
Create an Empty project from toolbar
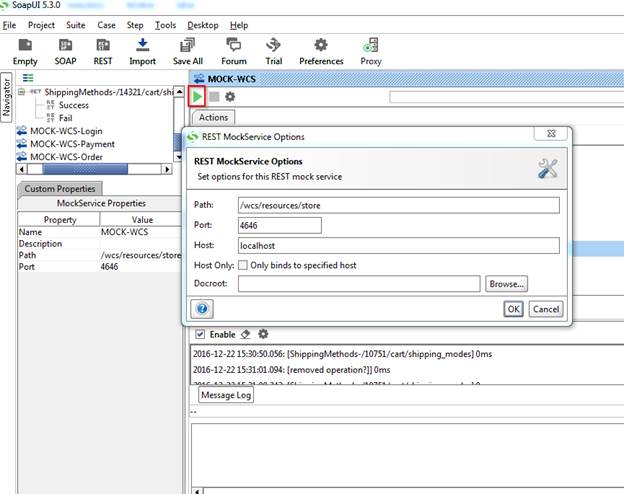pos(25,52)
